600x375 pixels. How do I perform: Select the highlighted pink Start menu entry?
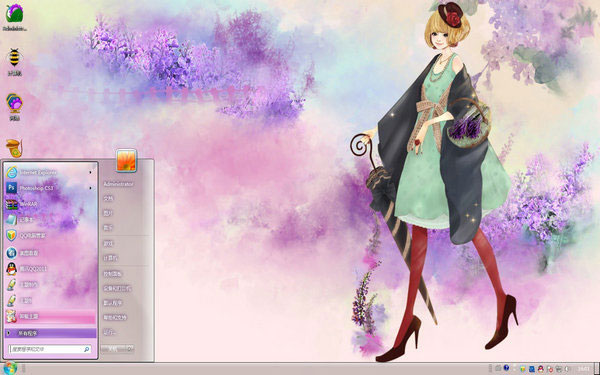(x=50, y=316)
